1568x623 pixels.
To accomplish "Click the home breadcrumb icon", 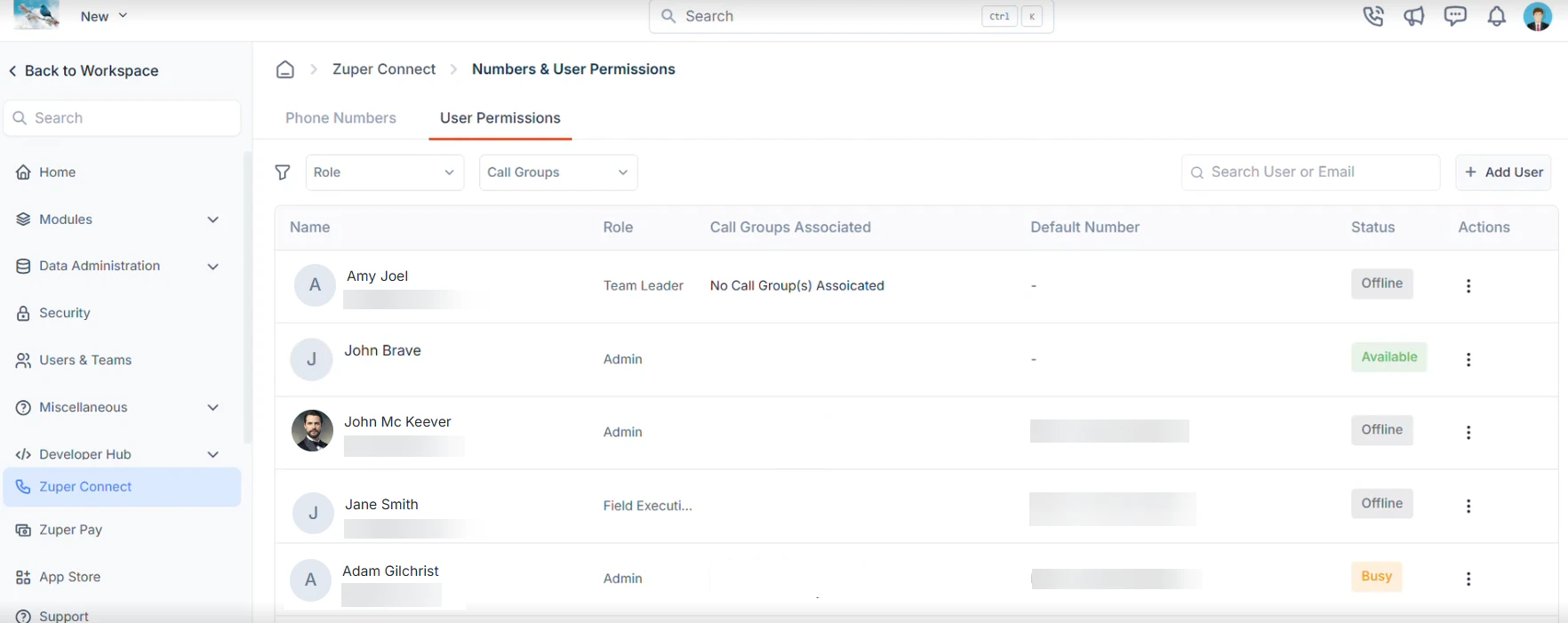I will [x=284, y=69].
